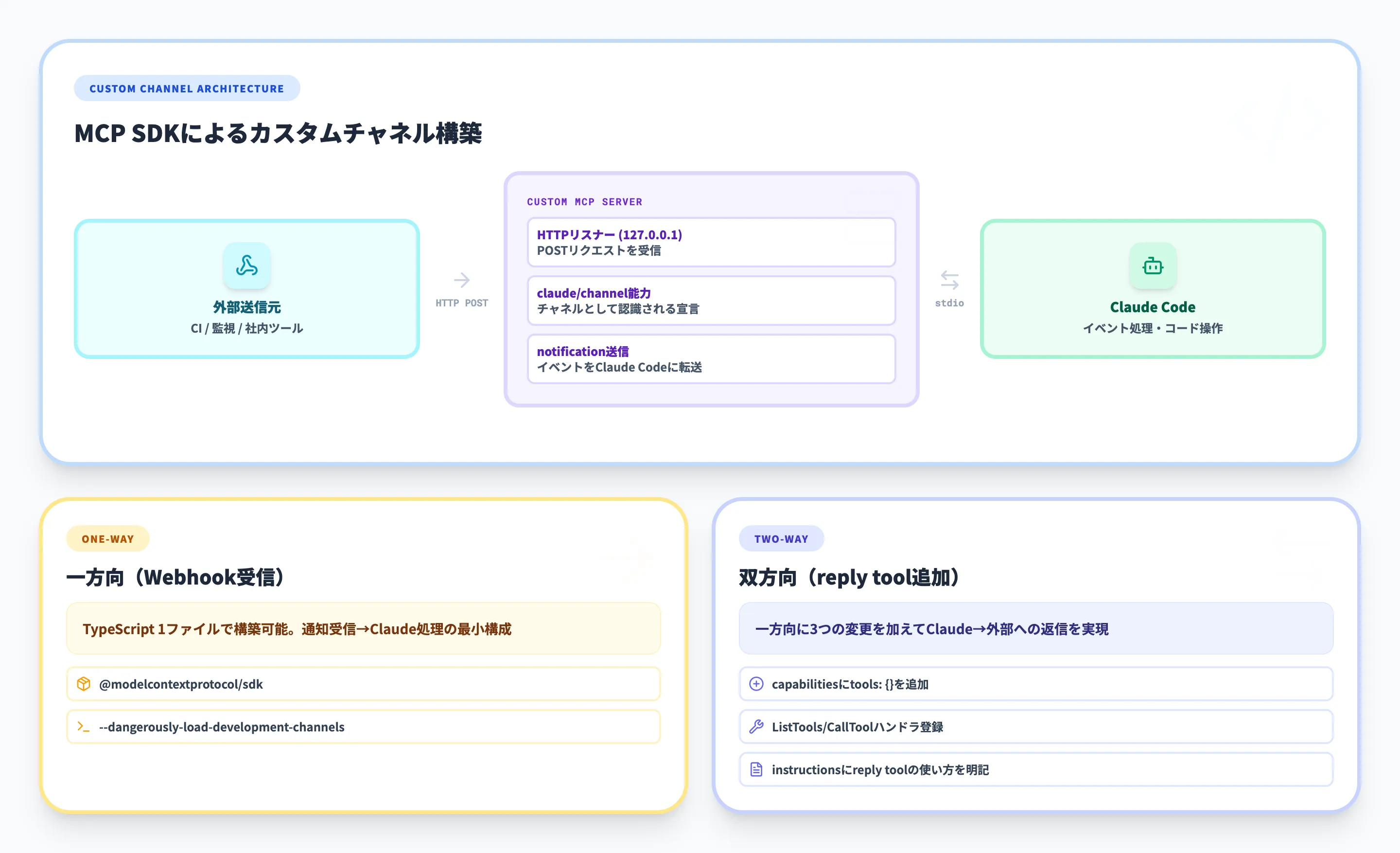This screenshot has width=1400, height=853.
Task: Click the HTTP POST arrow icon
Action: [x=462, y=280]
